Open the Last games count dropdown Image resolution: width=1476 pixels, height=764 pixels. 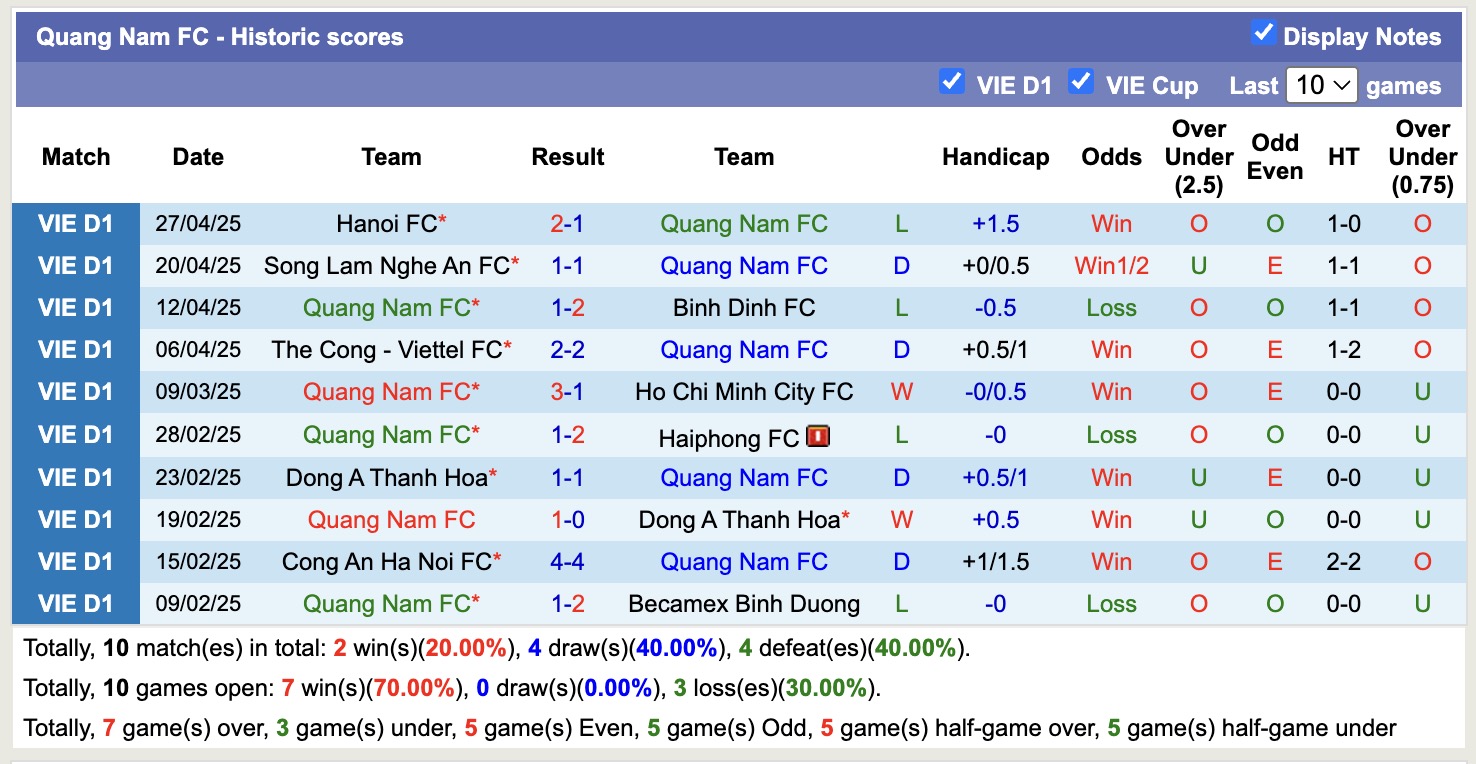pos(1321,85)
